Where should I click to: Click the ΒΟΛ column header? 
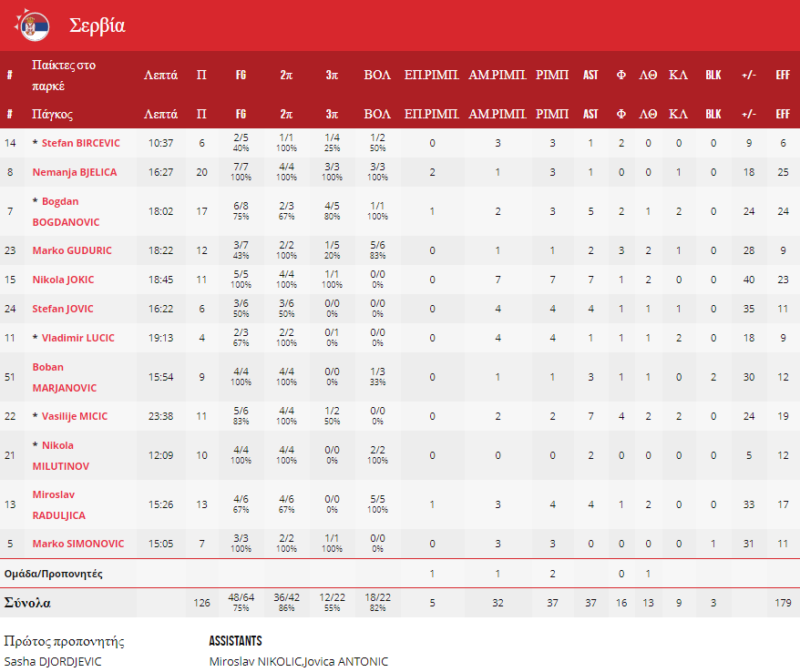pyautogui.click(x=377, y=74)
